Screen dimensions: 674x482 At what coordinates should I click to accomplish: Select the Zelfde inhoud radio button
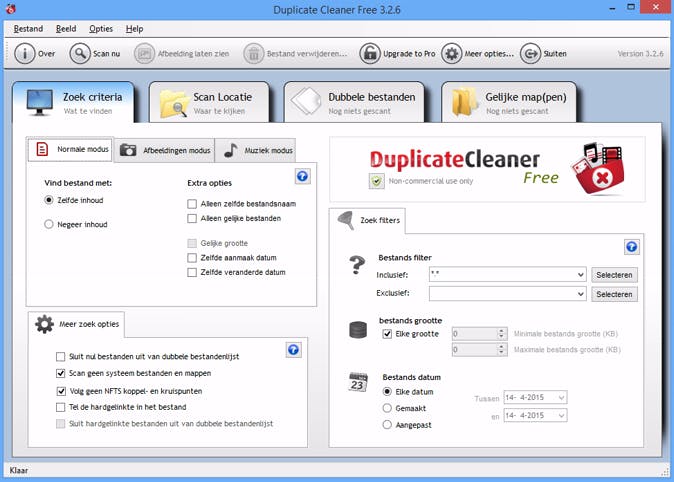point(49,200)
